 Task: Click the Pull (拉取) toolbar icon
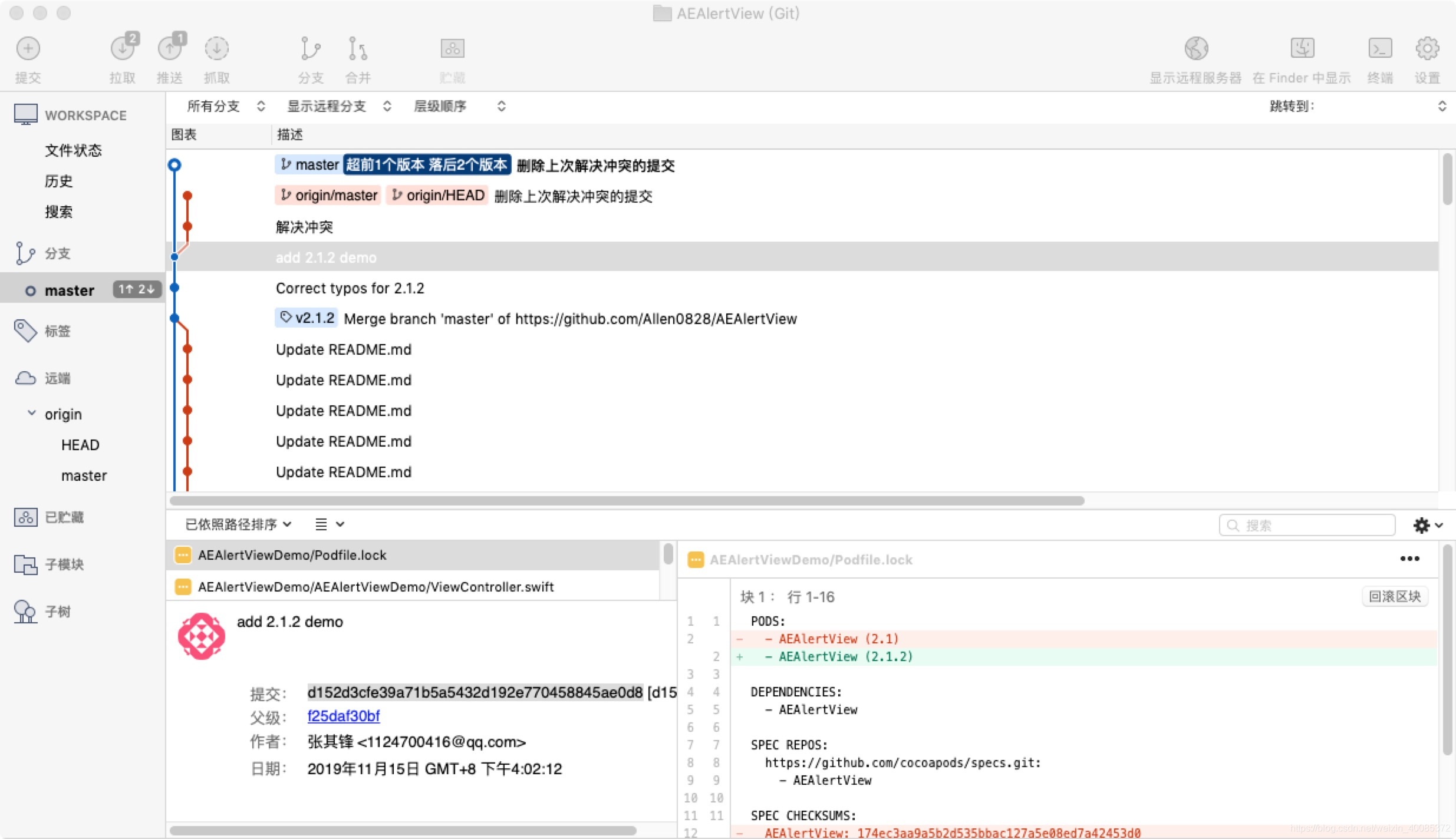point(123,49)
